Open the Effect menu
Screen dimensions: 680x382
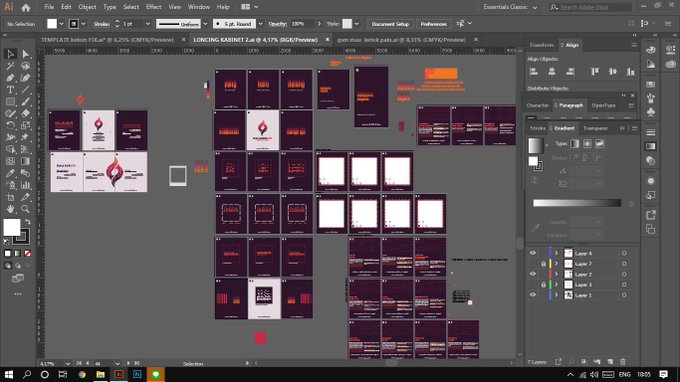click(154, 7)
